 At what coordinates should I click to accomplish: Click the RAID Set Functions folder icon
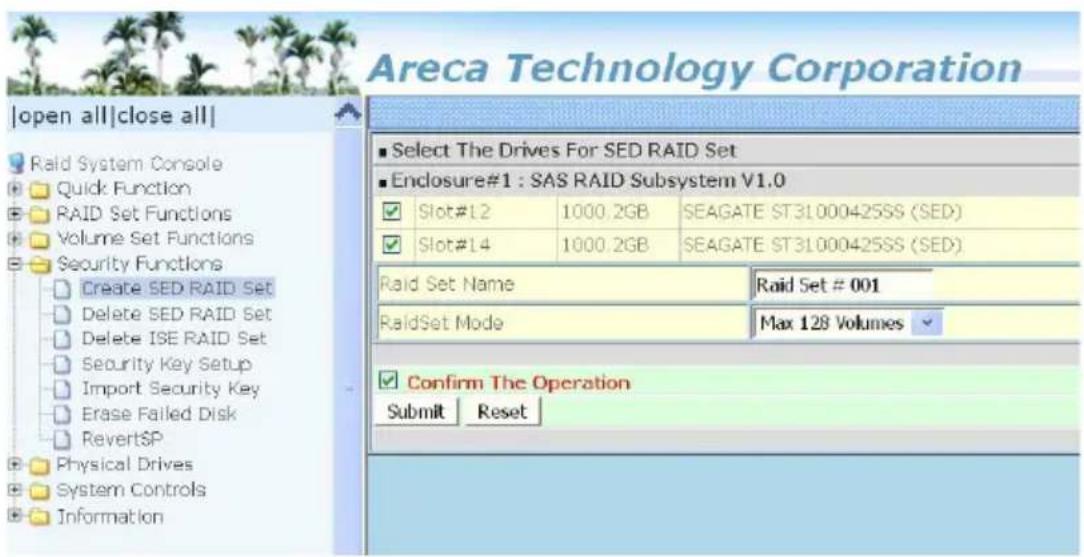(x=41, y=214)
